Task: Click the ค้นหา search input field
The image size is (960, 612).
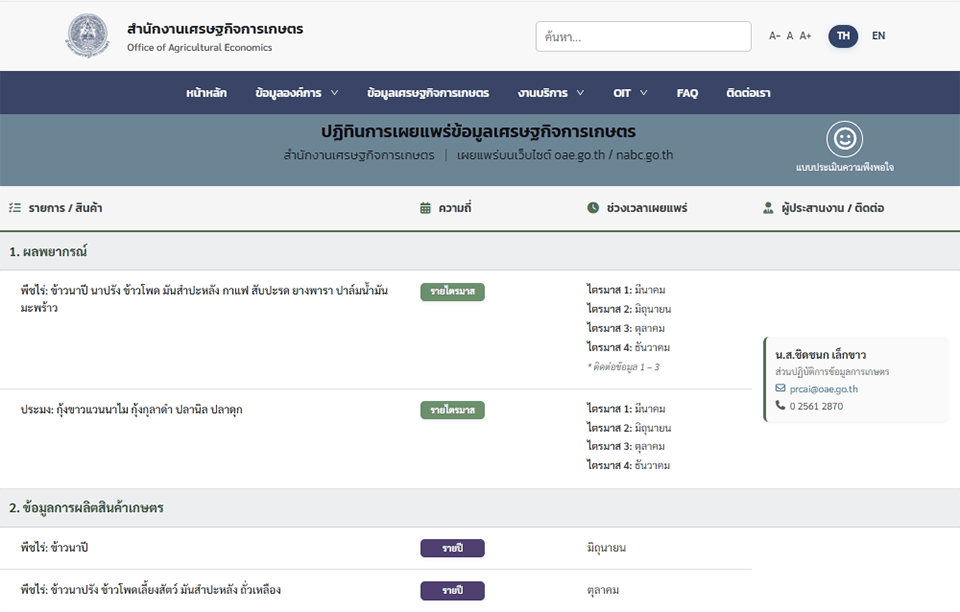Action: (x=643, y=37)
